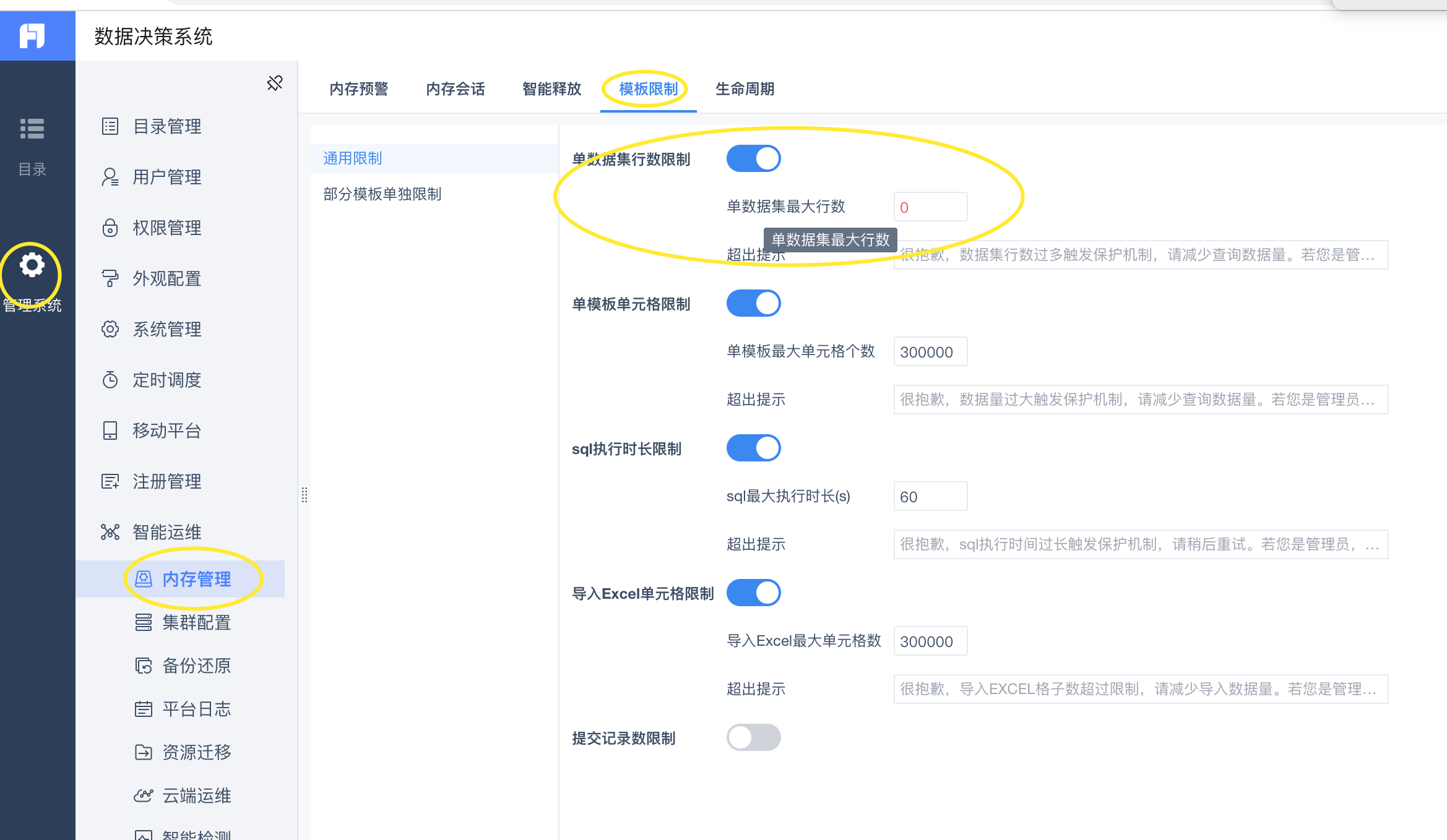
Task: Click the 权限管理 lock icon
Action: (110, 228)
